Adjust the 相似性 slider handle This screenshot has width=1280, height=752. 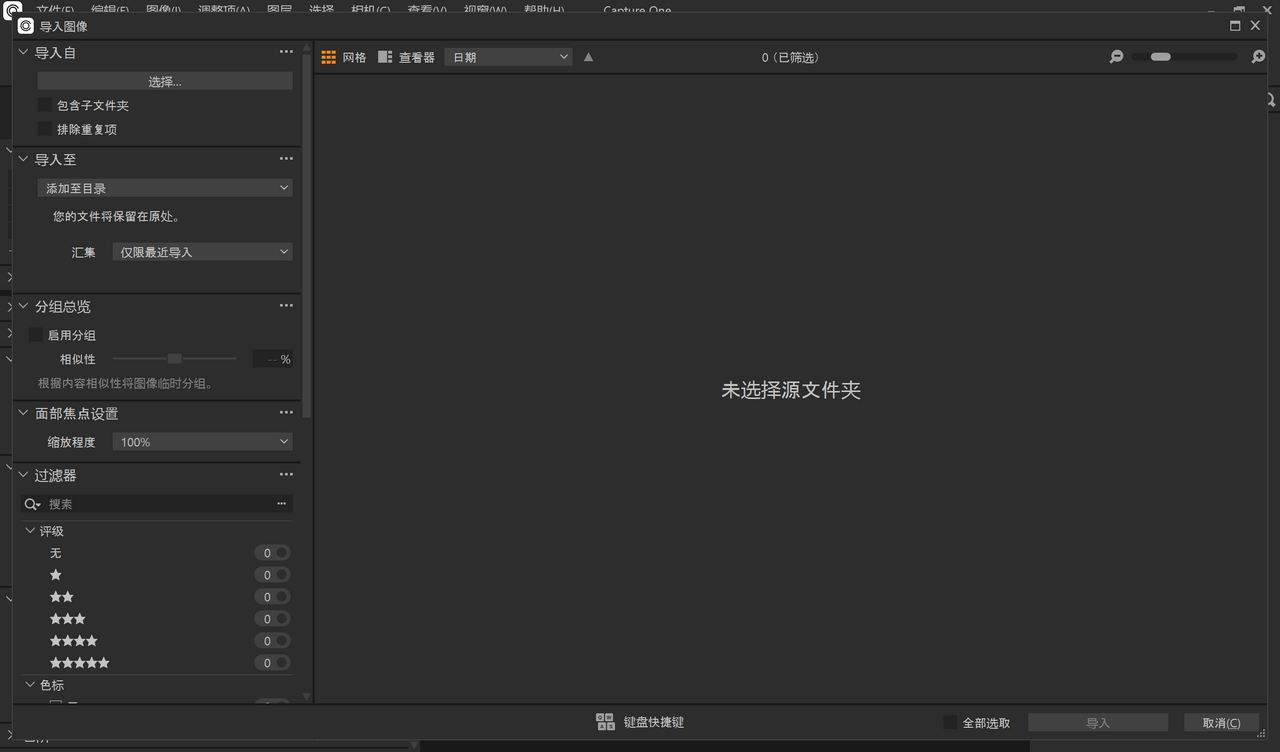pos(174,358)
